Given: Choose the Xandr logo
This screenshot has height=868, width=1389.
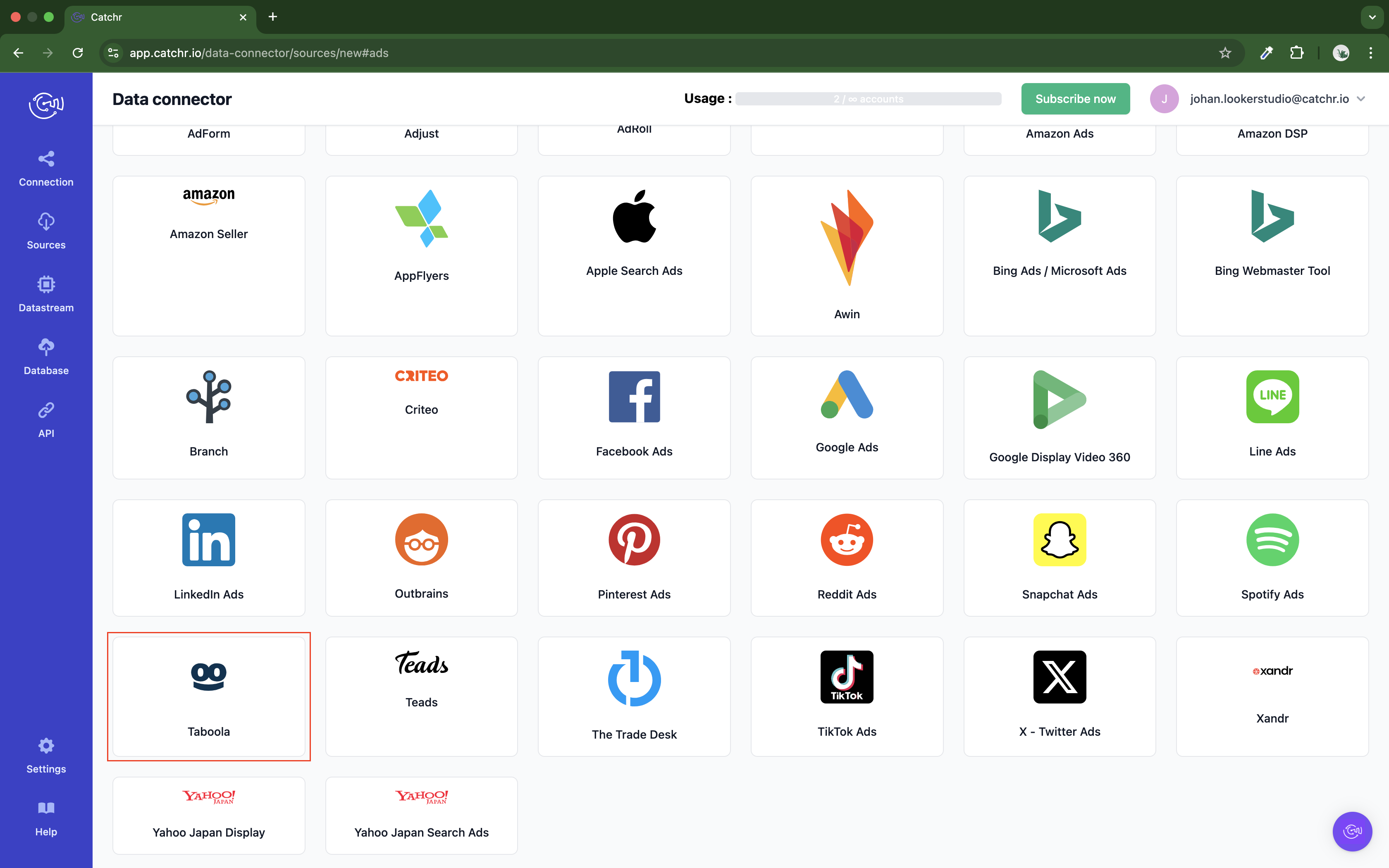Looking at the screenshot, I should pyautogui.click(x=1272, y=670).
